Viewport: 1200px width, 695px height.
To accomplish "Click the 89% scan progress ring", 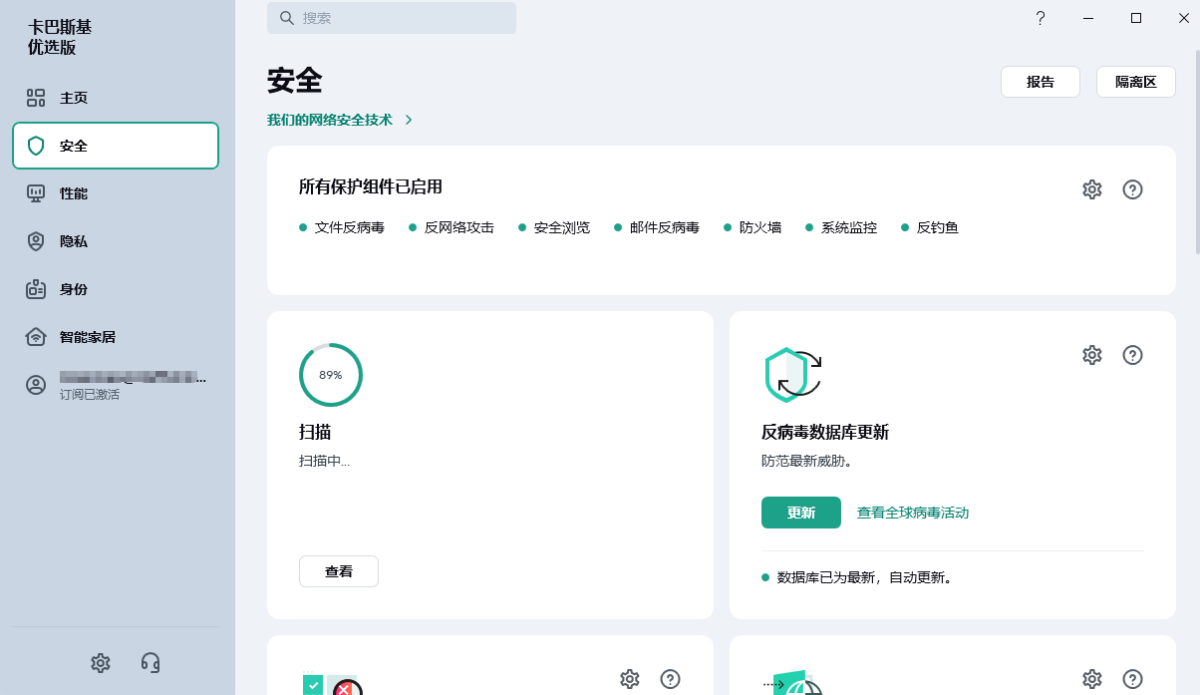I will click(330, 375).
